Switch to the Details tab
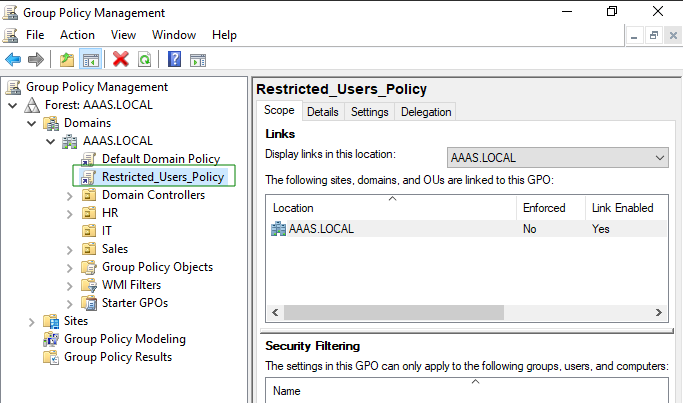 coord(323,112)
